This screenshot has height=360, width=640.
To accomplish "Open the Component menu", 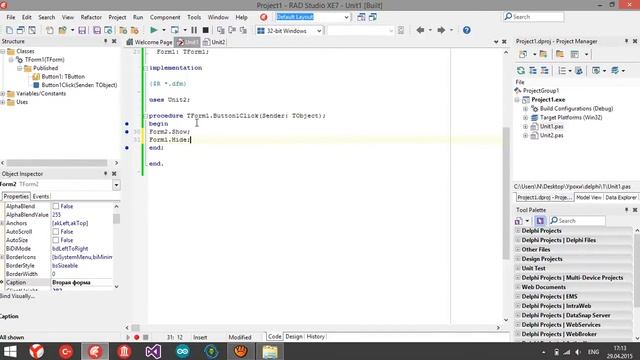I will click(x=165, y=17).
